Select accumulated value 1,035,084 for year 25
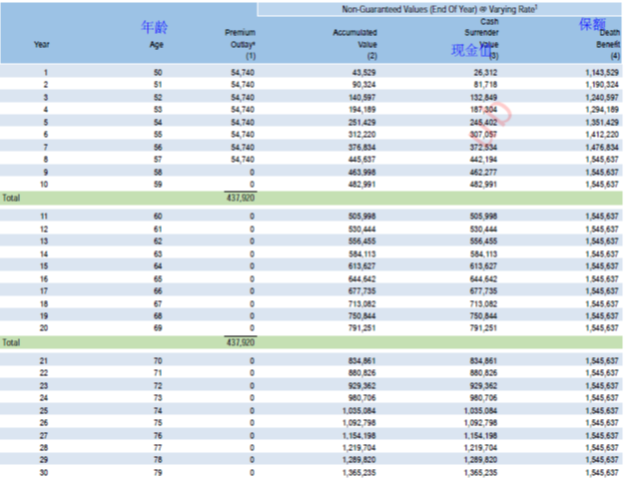The width and height of the screenshot is (639, 479). pyautogui.click(x=359, y=411)
